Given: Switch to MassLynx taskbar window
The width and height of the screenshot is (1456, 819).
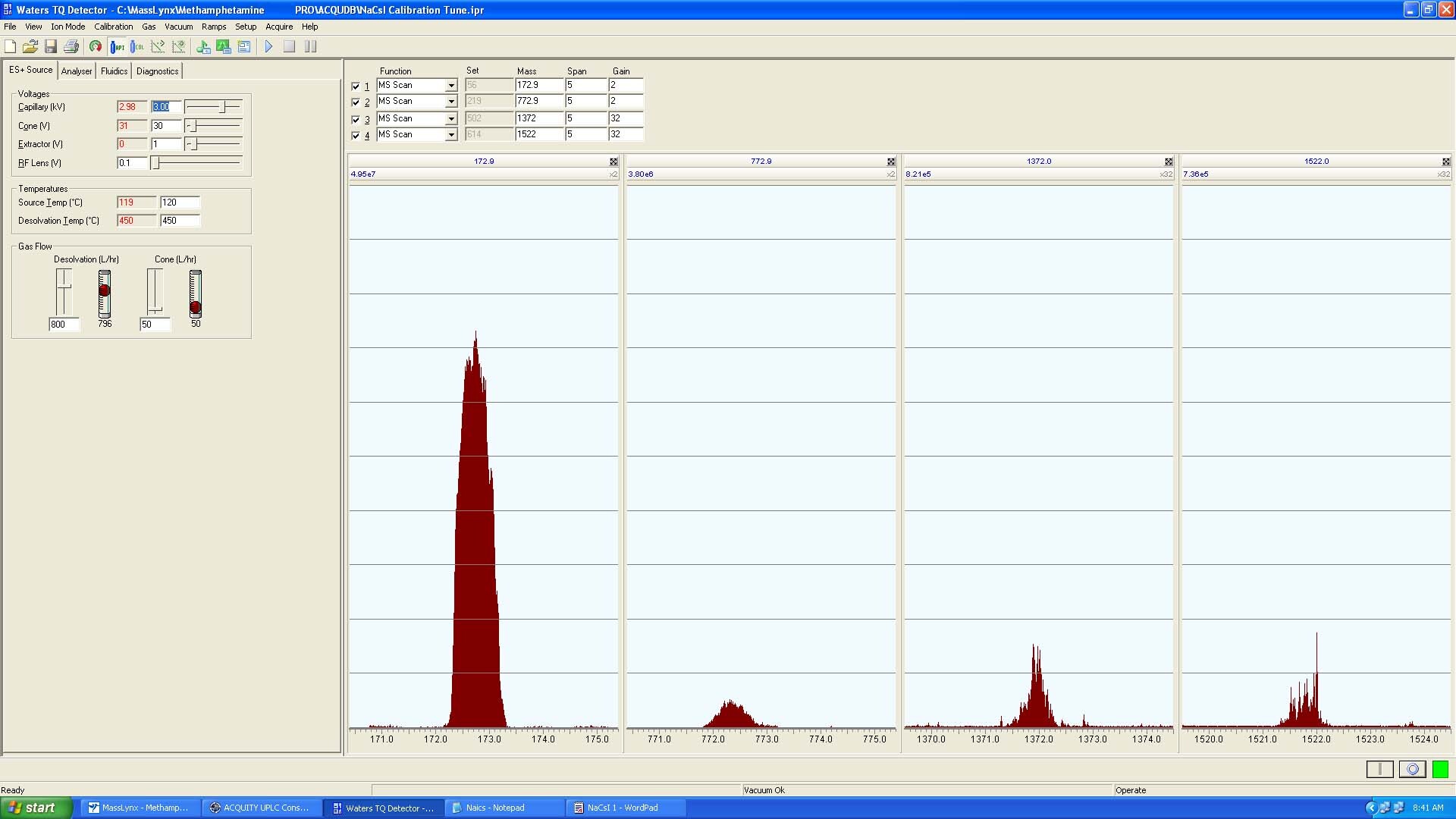Looking at the screenshot, I should (x=141, y=808).
